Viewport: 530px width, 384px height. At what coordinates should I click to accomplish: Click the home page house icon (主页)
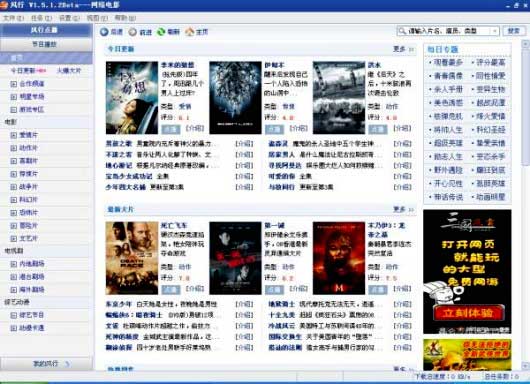click(190, 32)
